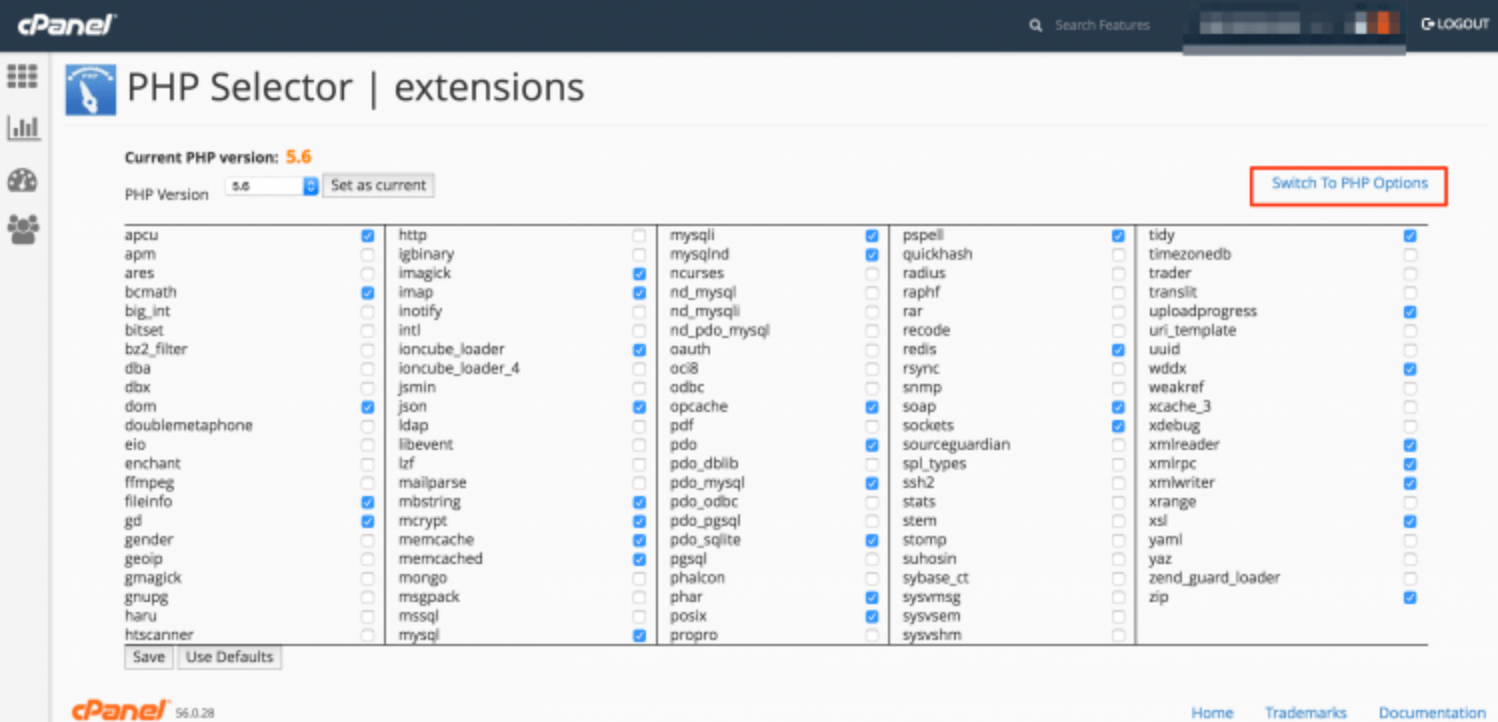
Task: Open the Trademarks footer link
Action: pos(1305,713)
